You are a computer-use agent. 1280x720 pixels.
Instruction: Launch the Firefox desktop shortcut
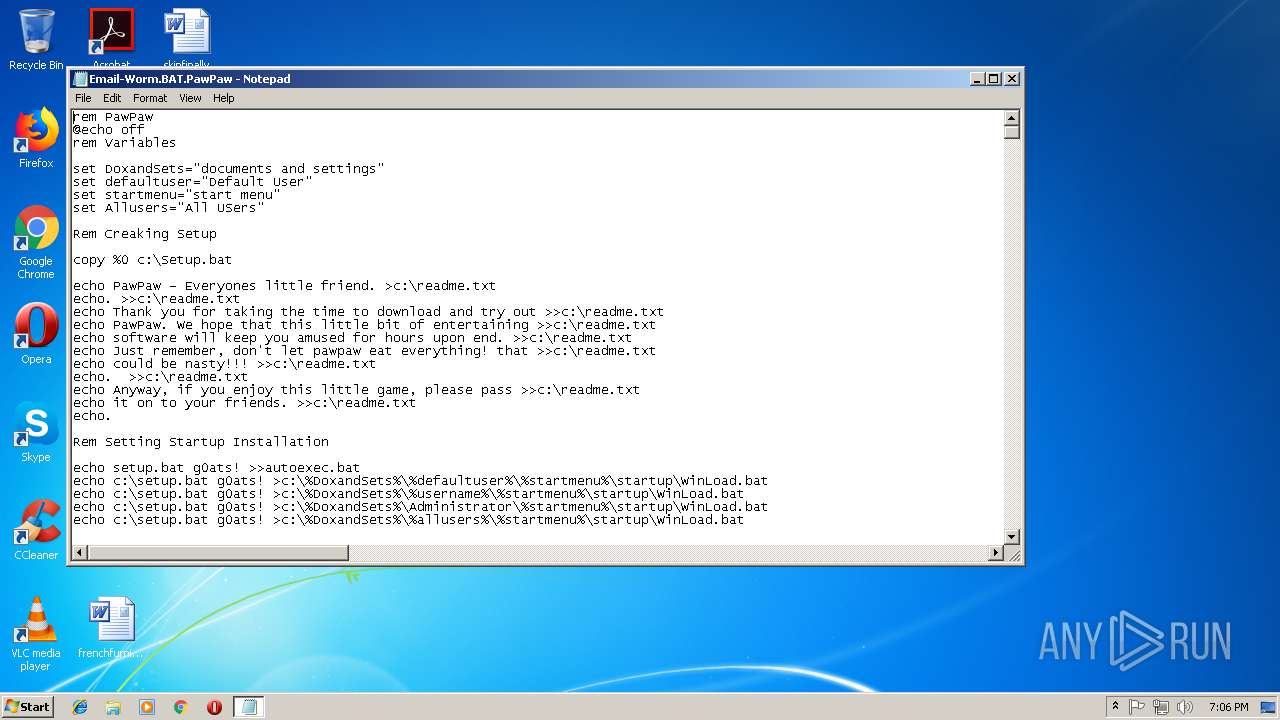[x=36, y=138]
